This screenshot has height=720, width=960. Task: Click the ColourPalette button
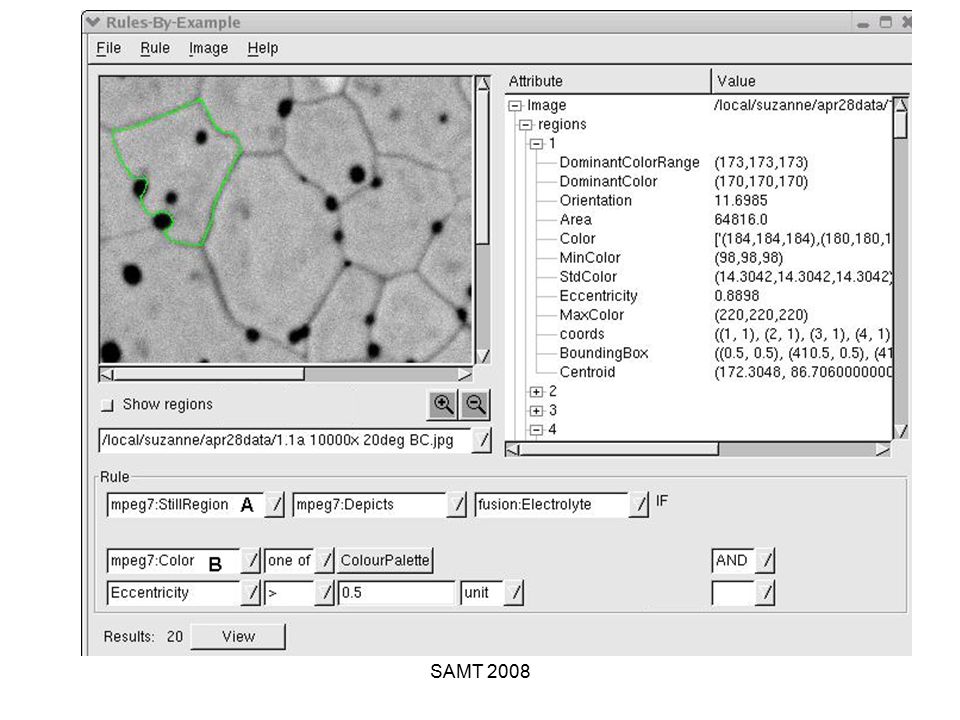pos(385,560)
